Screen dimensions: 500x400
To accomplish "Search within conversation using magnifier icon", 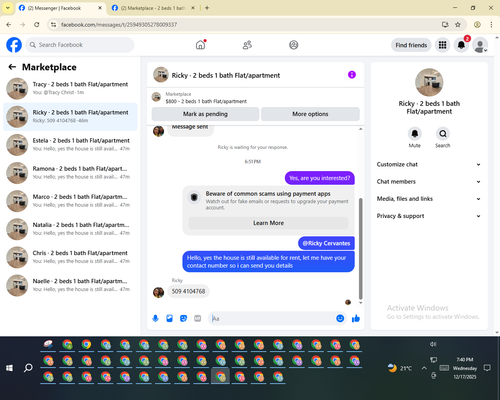I will tap(443, 134).
